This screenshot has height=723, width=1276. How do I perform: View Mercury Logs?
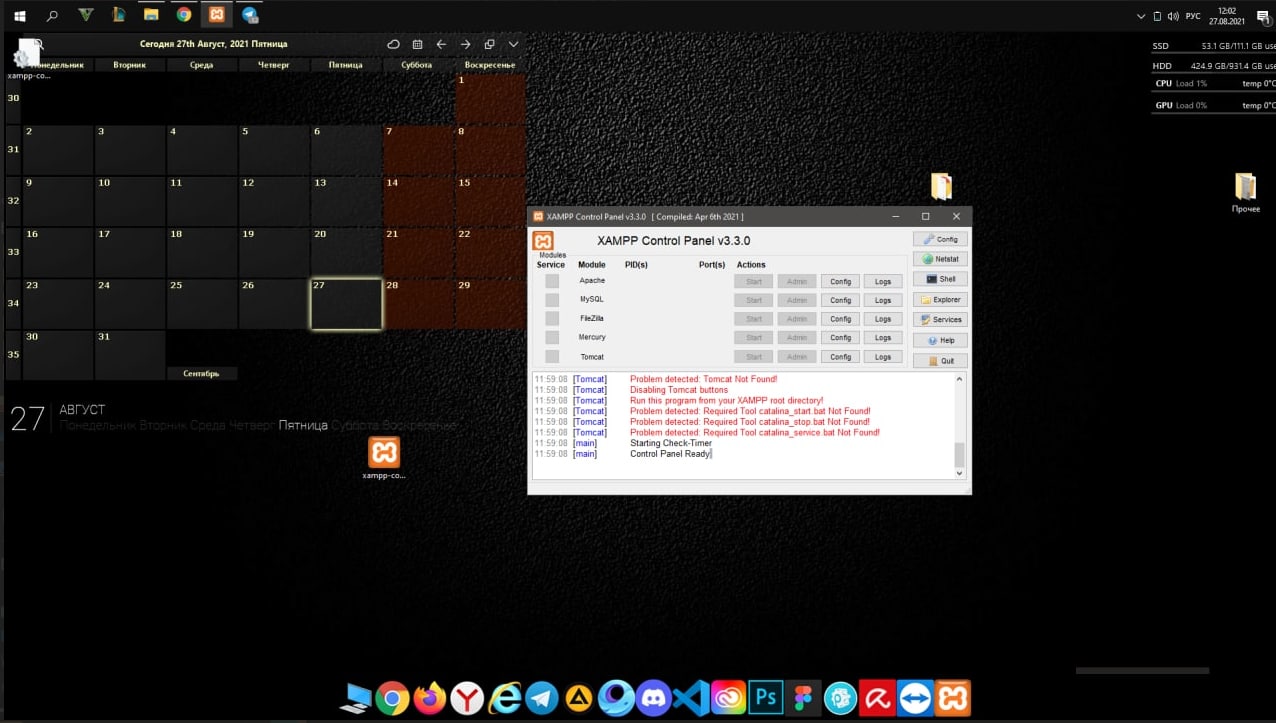click(883, 338)
